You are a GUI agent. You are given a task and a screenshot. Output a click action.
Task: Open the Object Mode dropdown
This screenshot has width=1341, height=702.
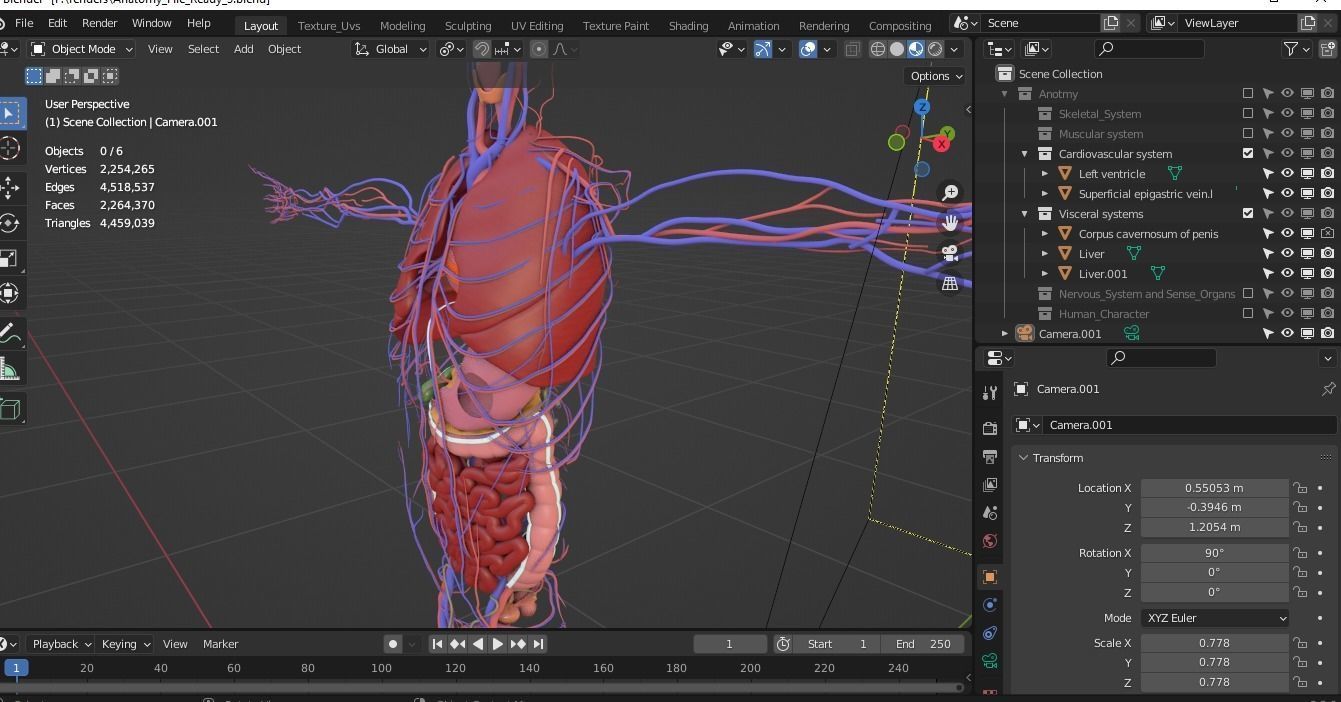coord(82,49)
